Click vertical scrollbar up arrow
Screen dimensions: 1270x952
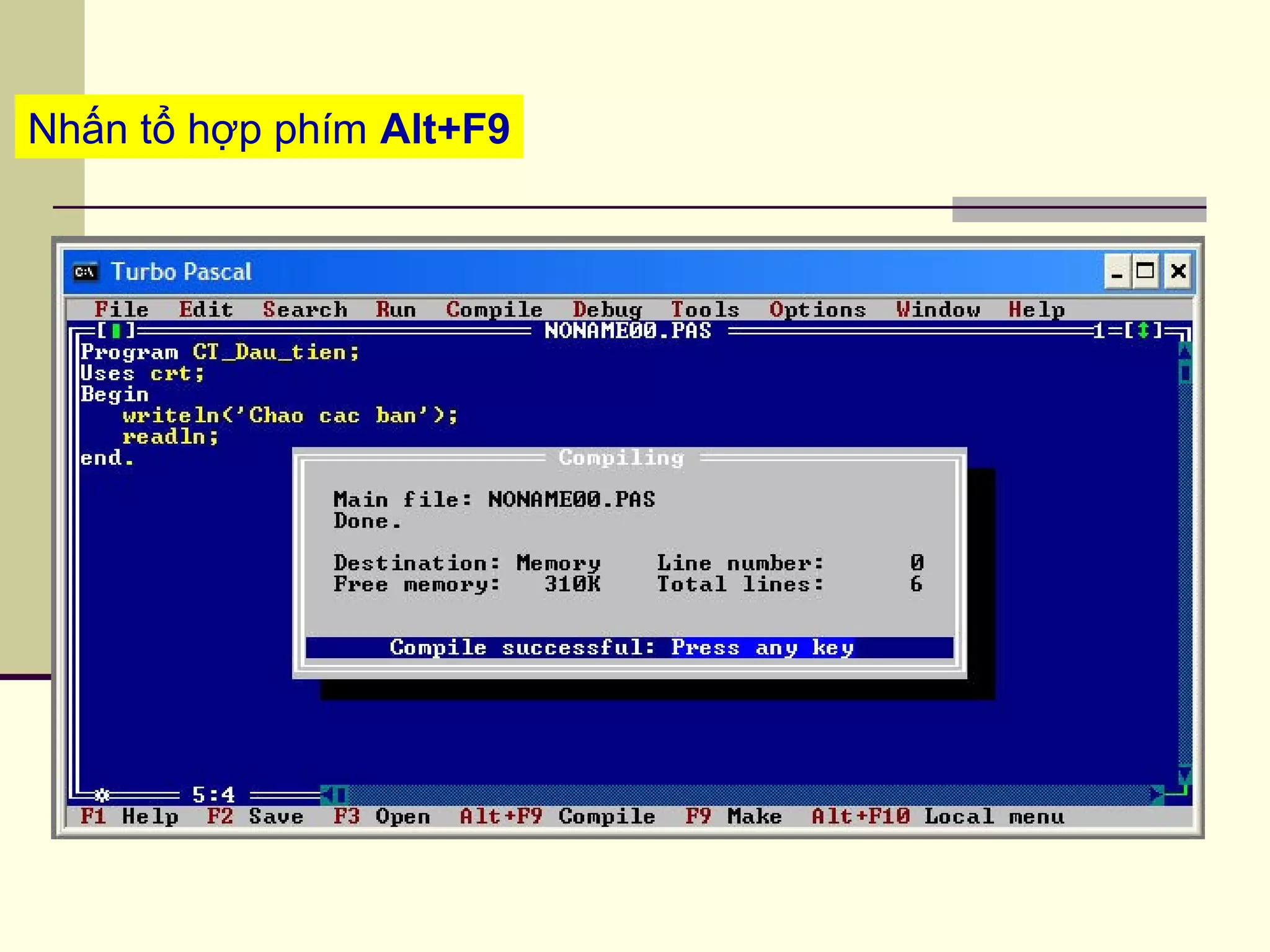(x=1184, y=351)
